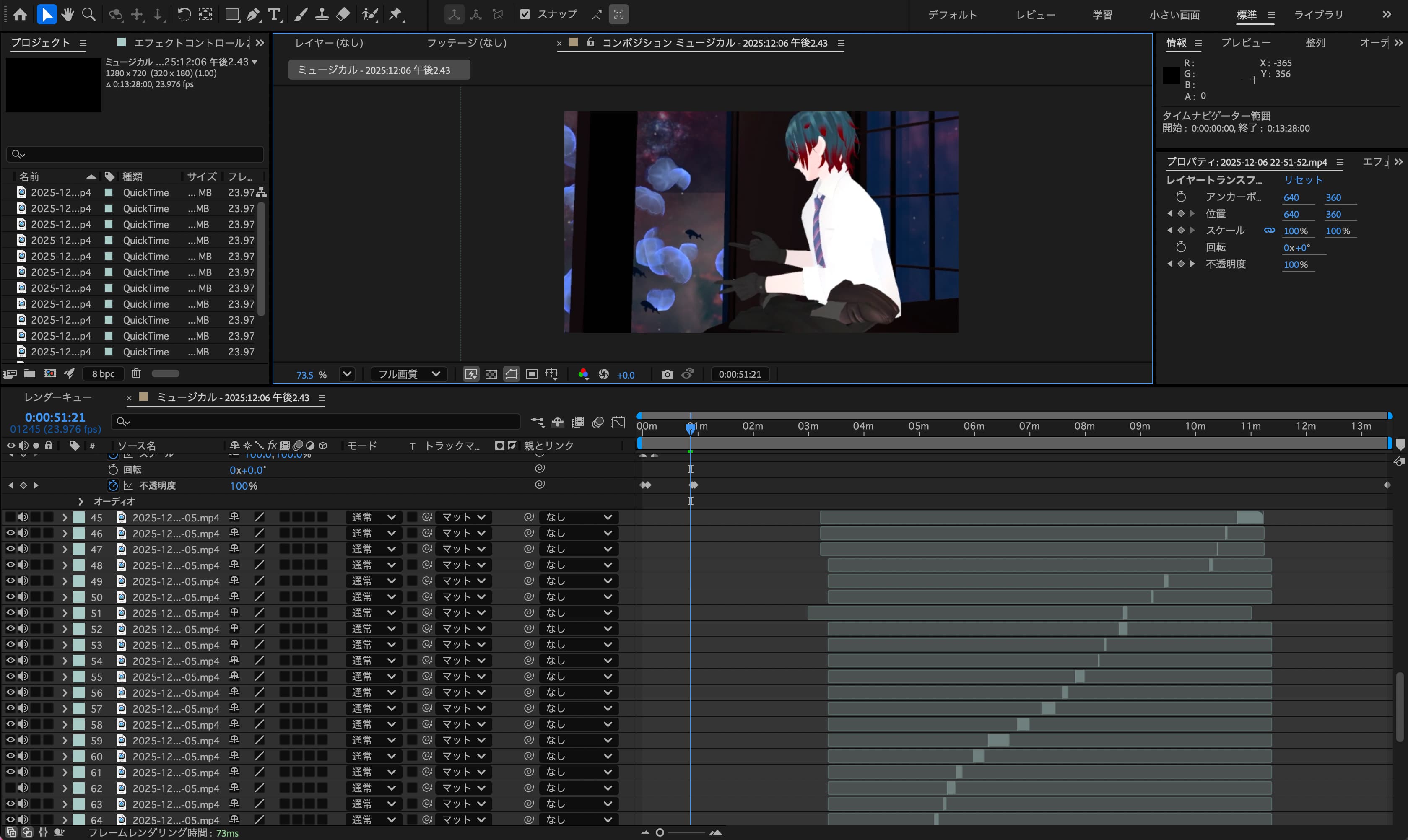Mute audio of layer 55

[x=23, y=677]
